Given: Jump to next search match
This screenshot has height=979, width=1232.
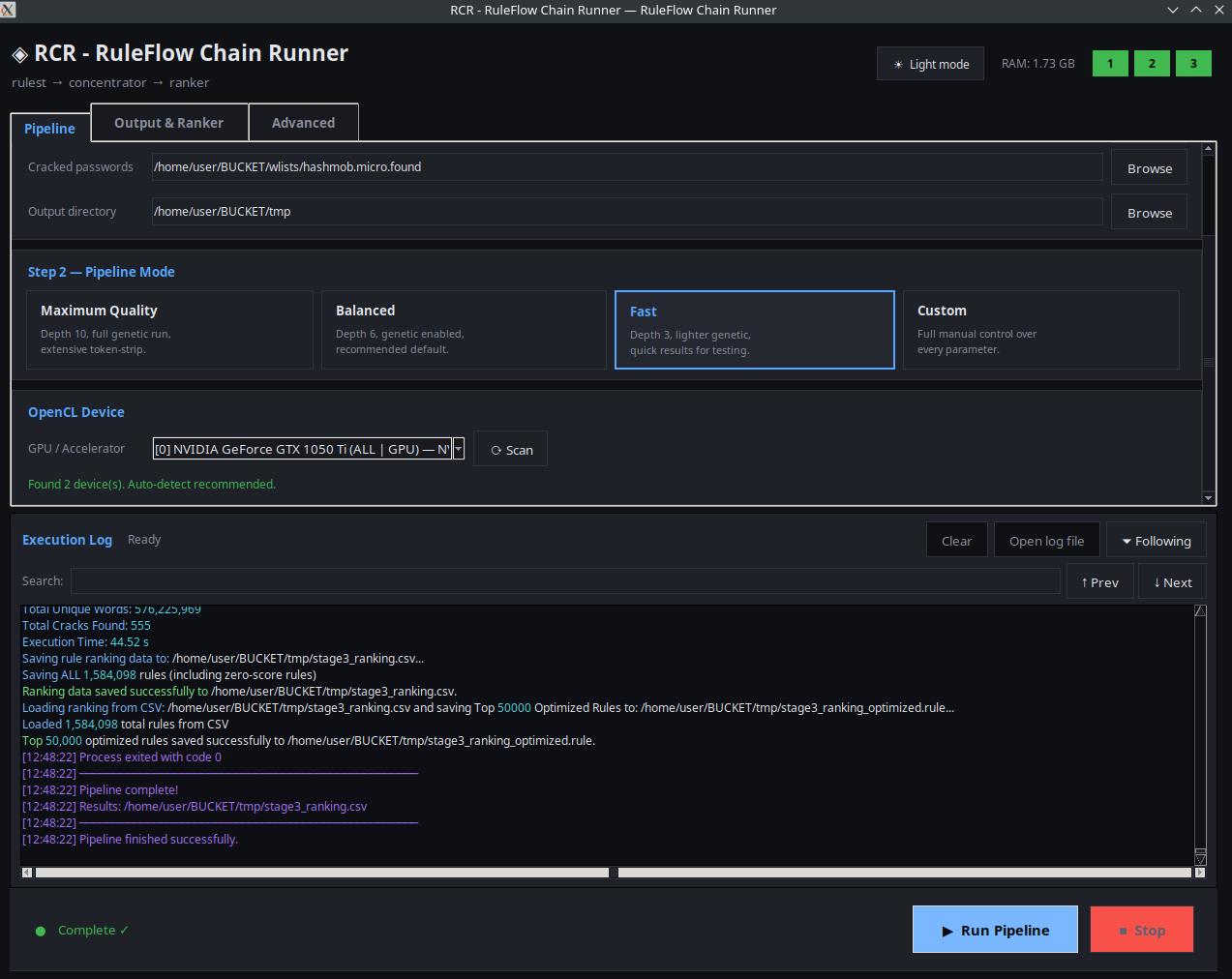Looking at the screenshot, I should [1173, 582].
